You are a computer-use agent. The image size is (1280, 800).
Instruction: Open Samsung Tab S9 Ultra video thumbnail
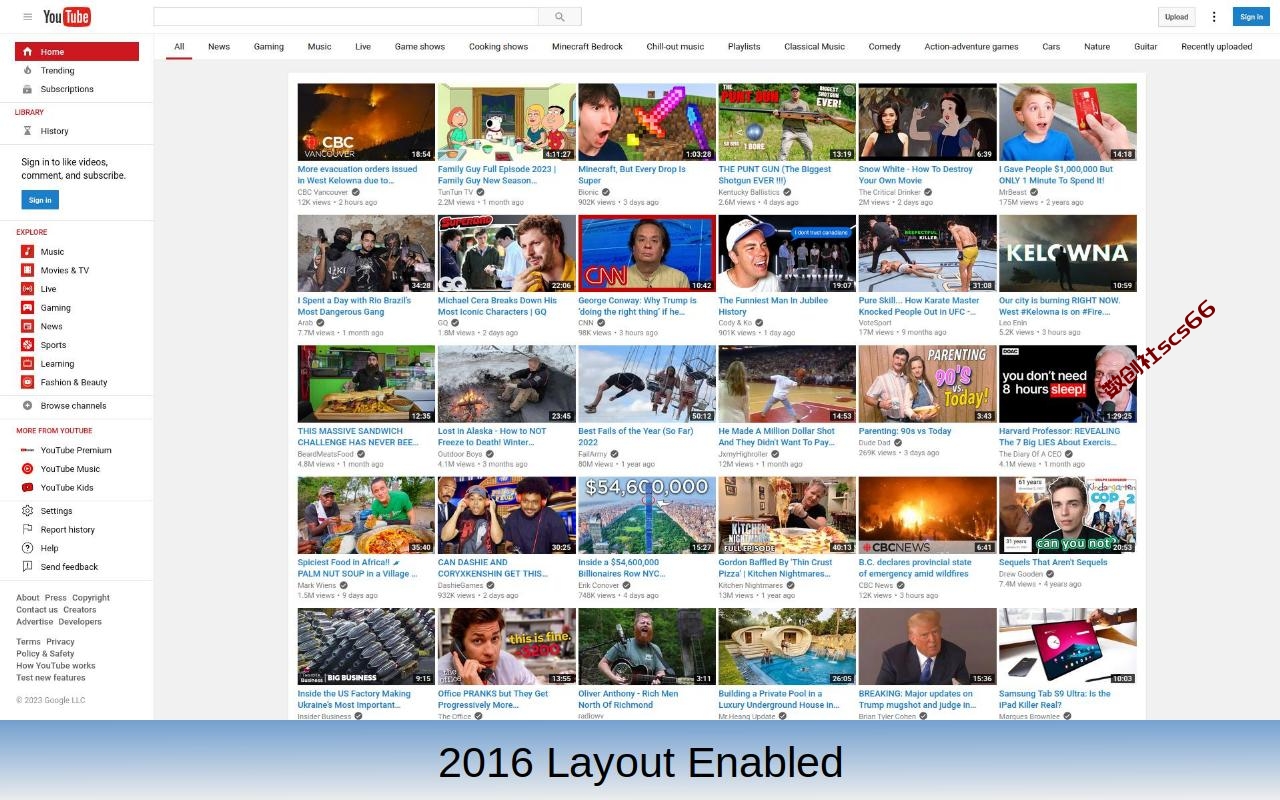point(1067,646)
